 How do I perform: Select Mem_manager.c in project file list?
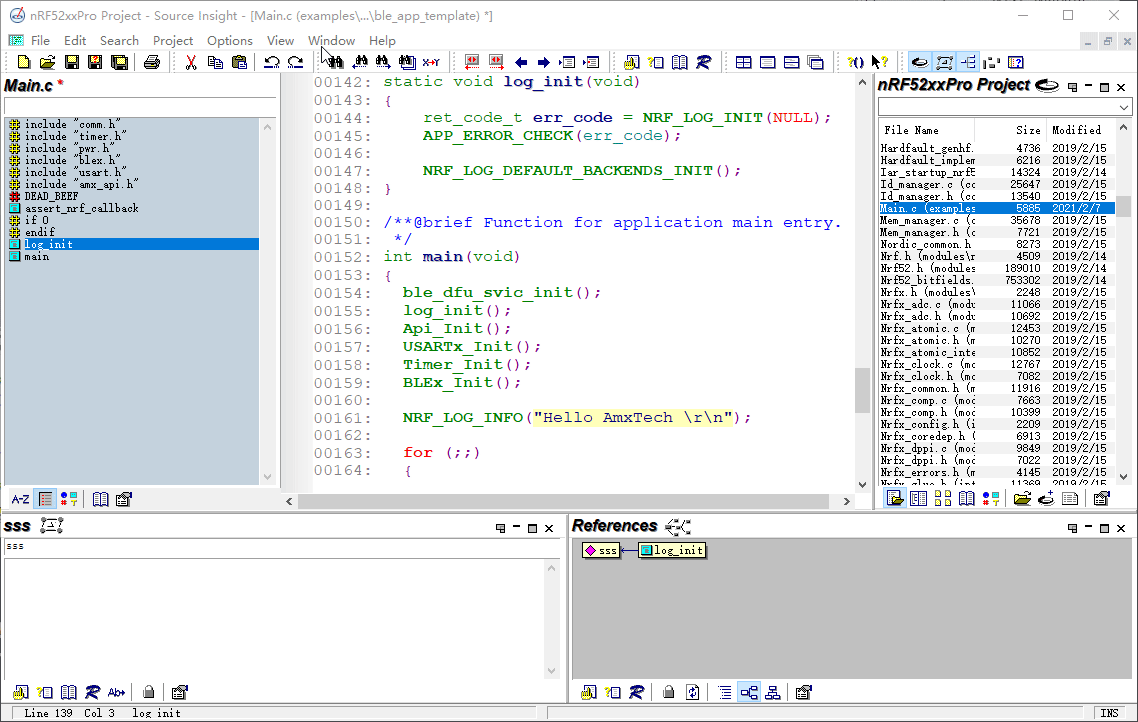[996, 221]
